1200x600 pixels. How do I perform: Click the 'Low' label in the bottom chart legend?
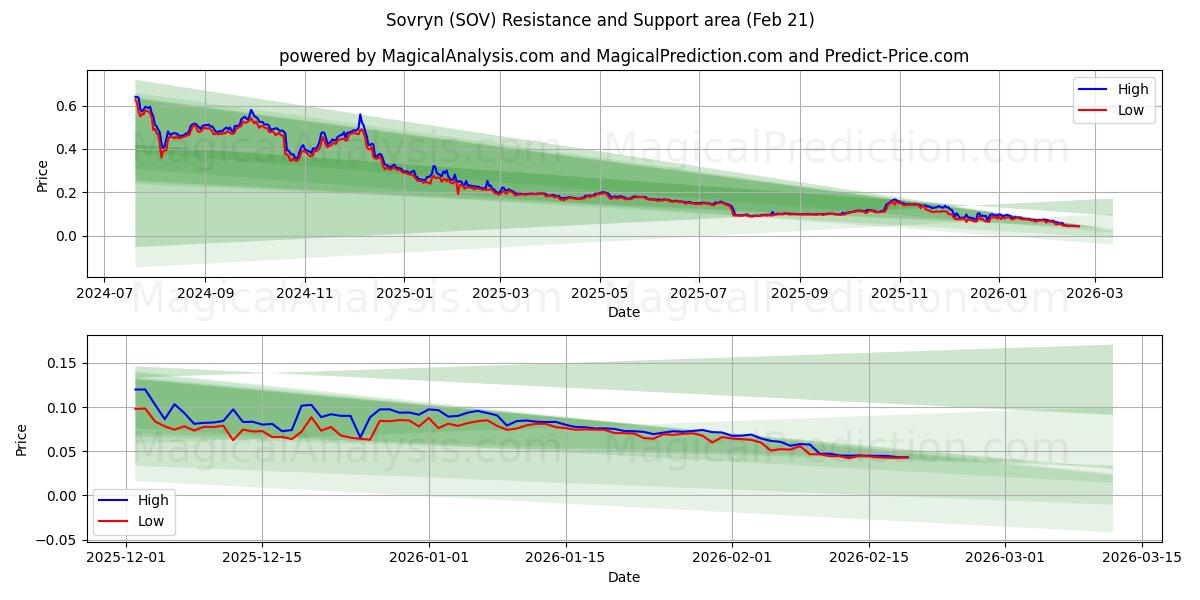tap(151, 521)
